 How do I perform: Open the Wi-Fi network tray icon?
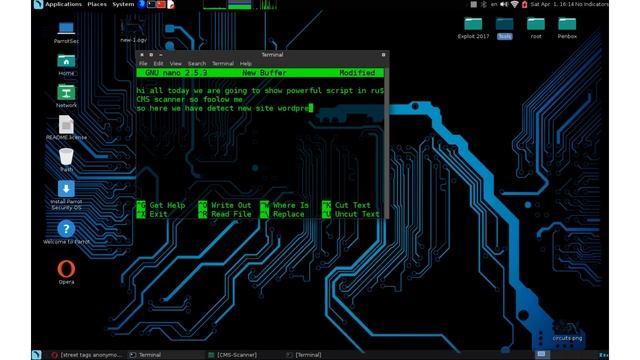coord(515,4)
